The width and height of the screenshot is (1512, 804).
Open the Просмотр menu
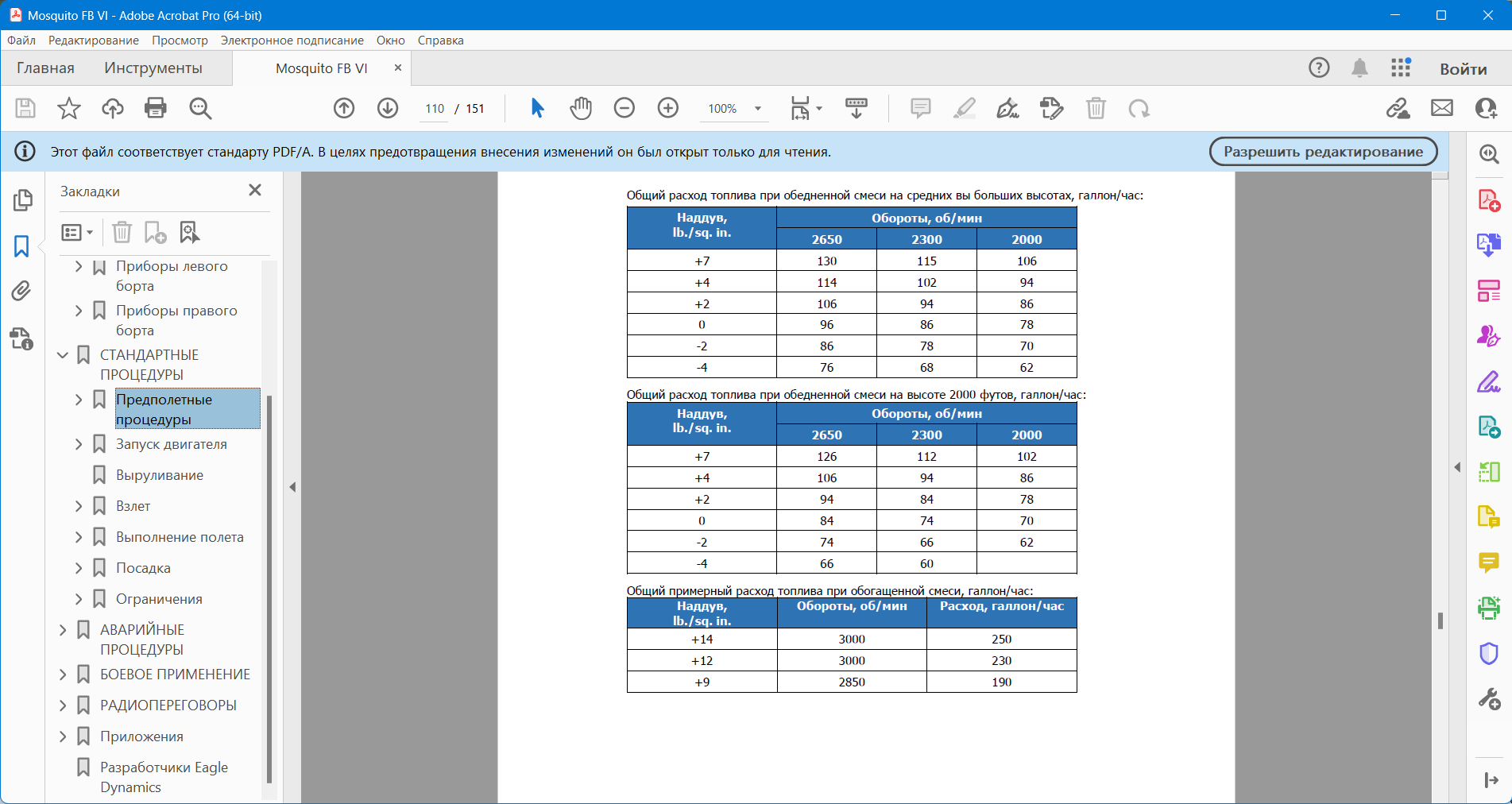(180, 41)
